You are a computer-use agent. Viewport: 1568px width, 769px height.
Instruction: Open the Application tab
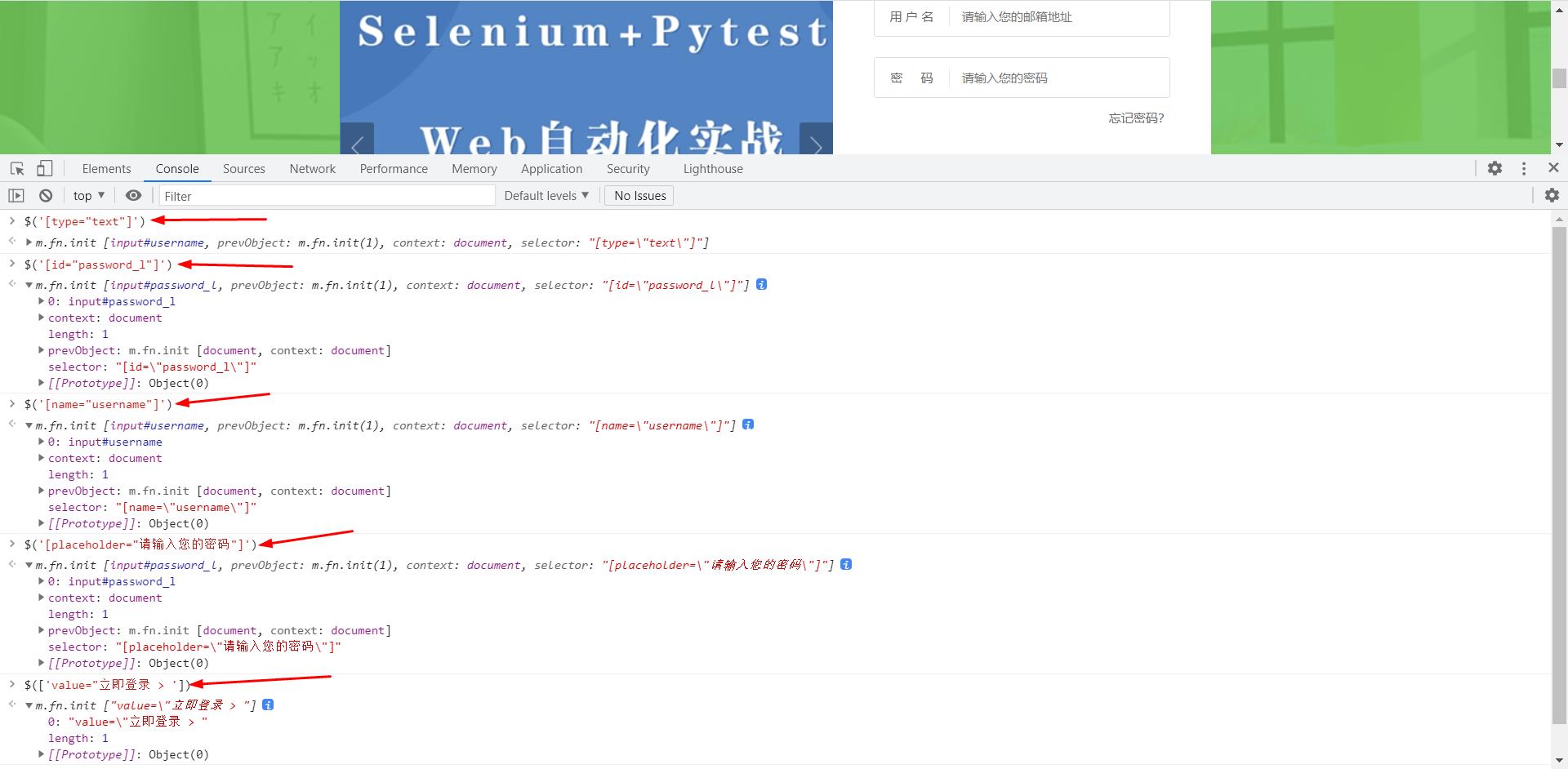pos(552,169)
